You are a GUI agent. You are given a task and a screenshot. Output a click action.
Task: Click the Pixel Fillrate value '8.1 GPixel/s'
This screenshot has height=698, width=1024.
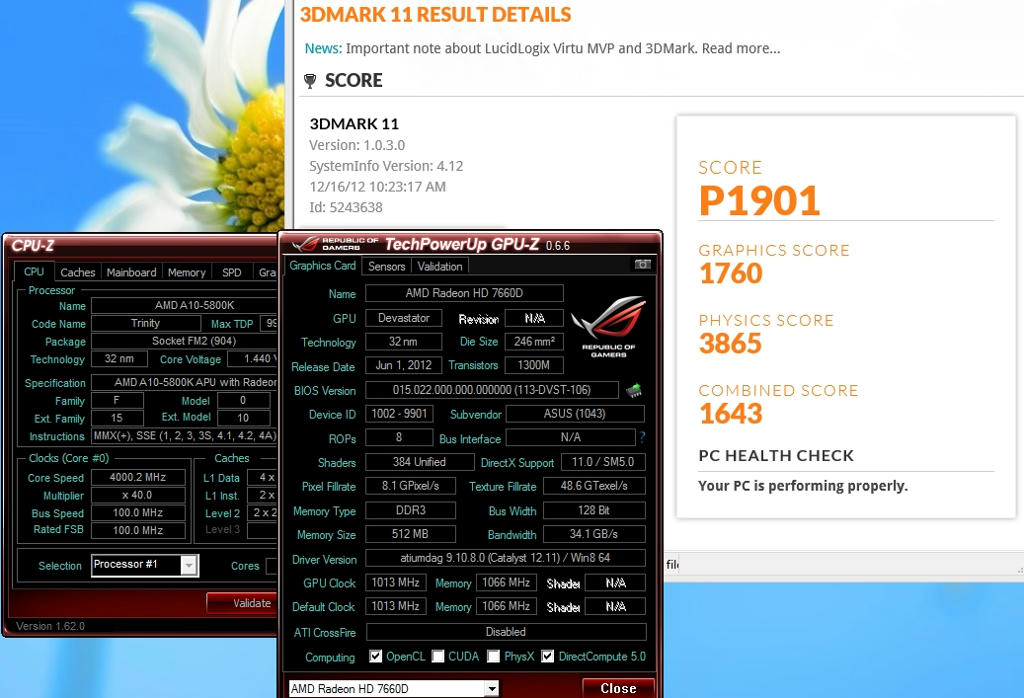tap(410, 486)
